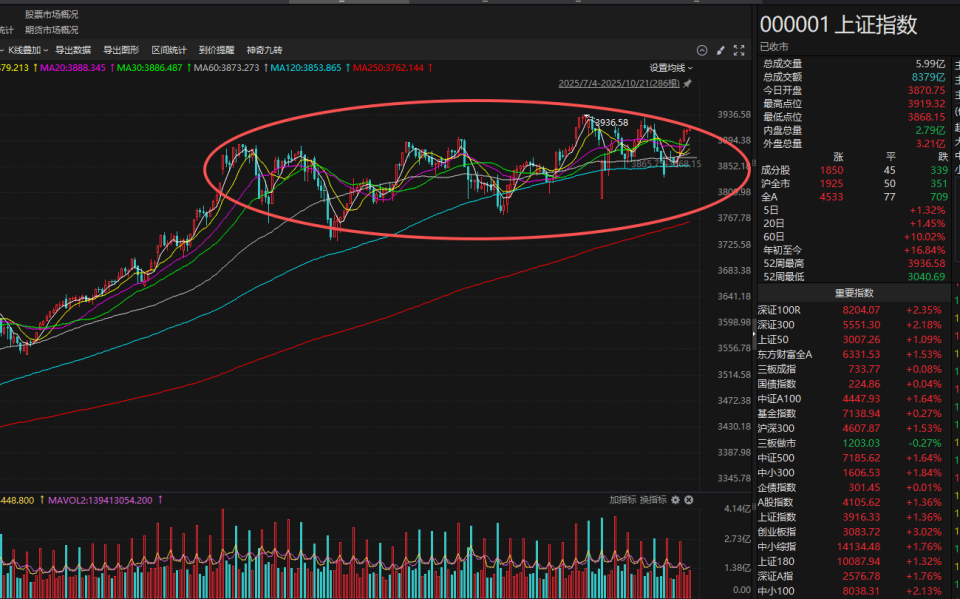960x599 pixels.
Task: Open 国债指数 index row
Action: click(x=853, y=384)
